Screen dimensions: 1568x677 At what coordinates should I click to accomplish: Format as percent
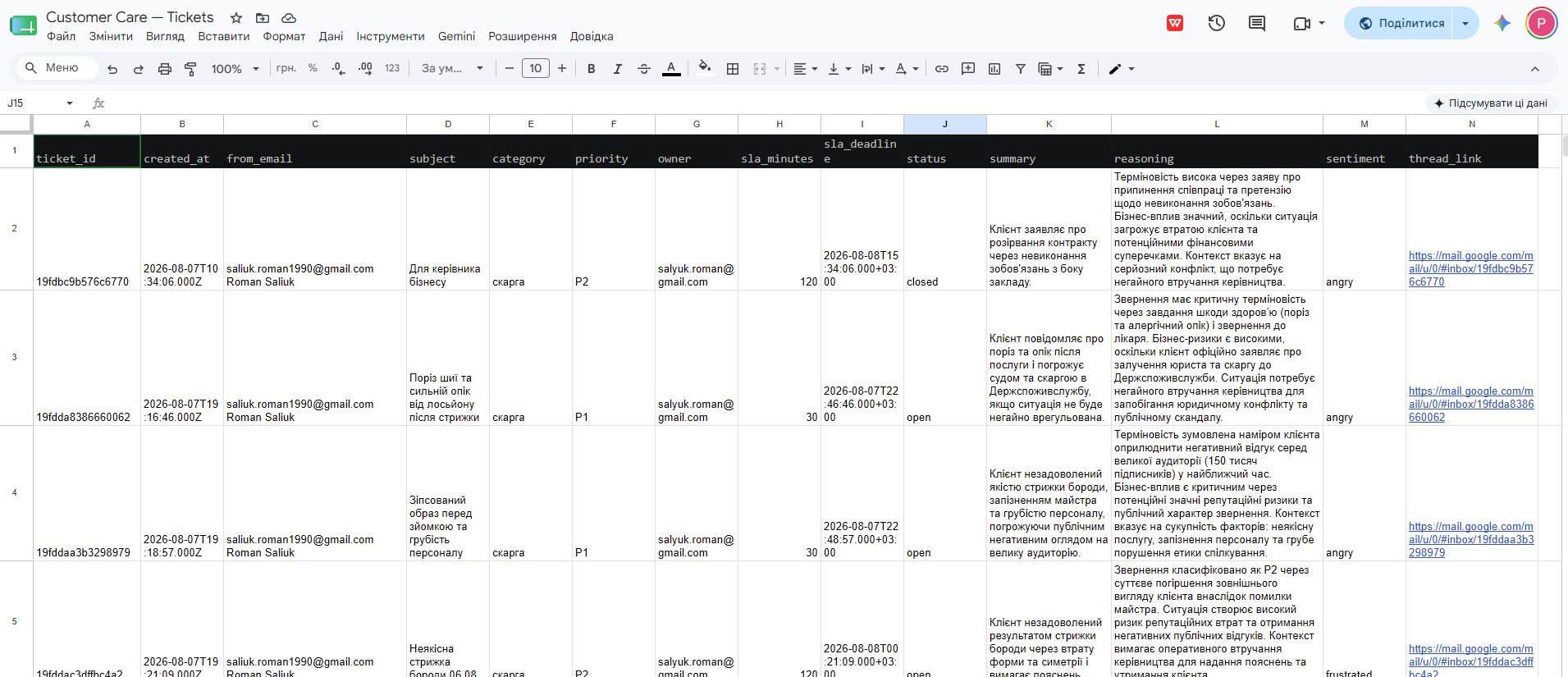click(x=313, y=68)
